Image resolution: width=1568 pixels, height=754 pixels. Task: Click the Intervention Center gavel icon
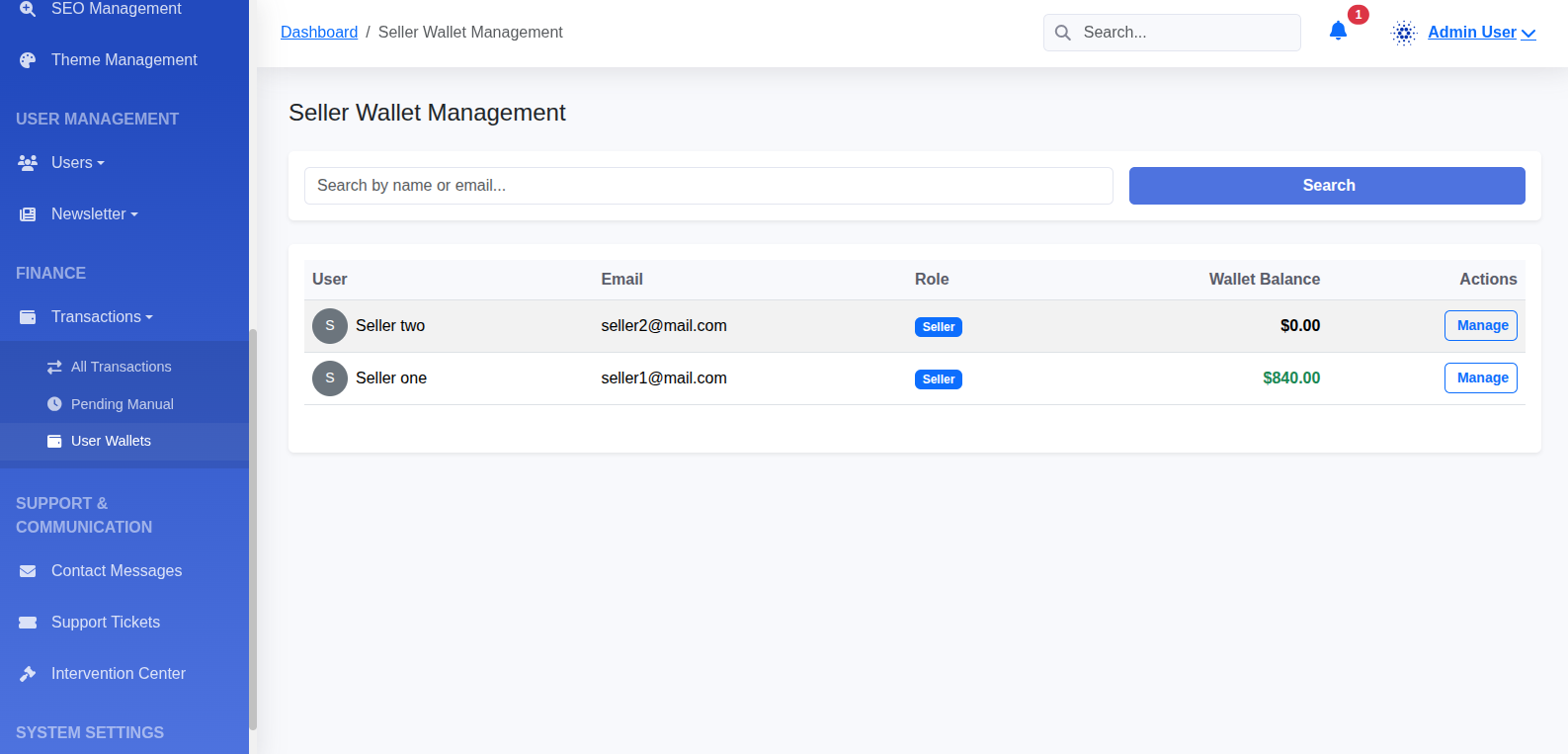[x=28, y=674]
